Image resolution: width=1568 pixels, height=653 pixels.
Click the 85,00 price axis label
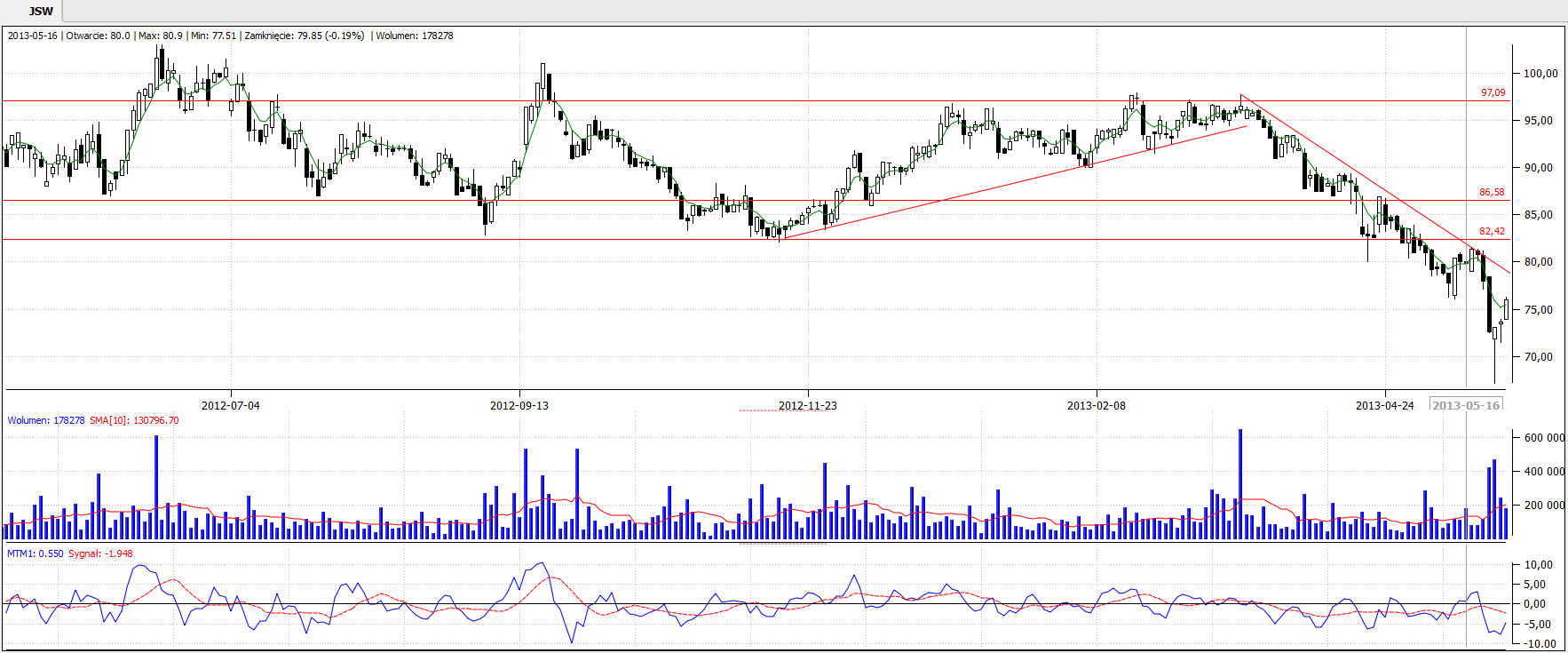coord(1539,215)
